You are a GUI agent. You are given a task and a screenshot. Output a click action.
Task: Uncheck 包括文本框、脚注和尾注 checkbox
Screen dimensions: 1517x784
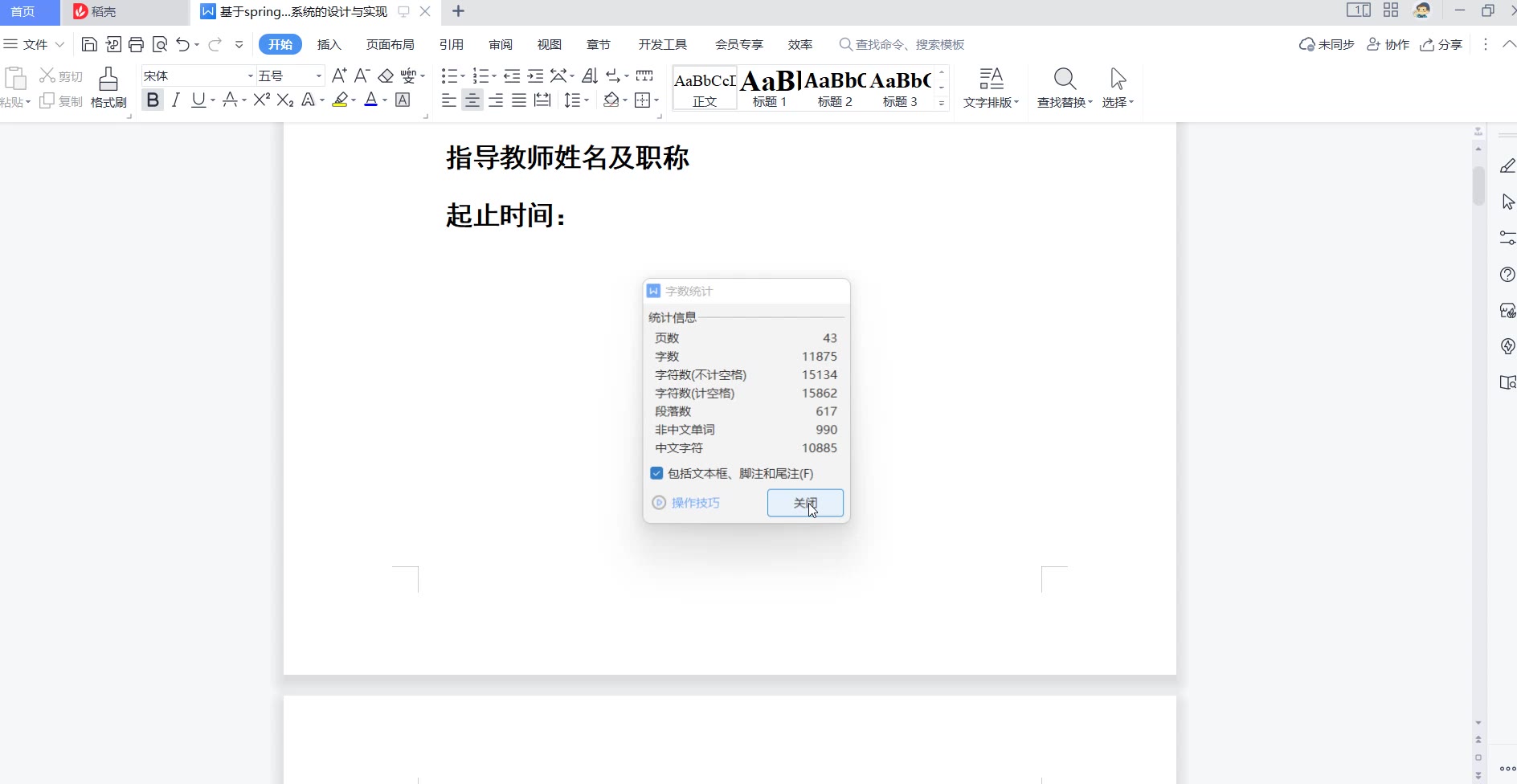pyautogui.click(x=656, y=473)
